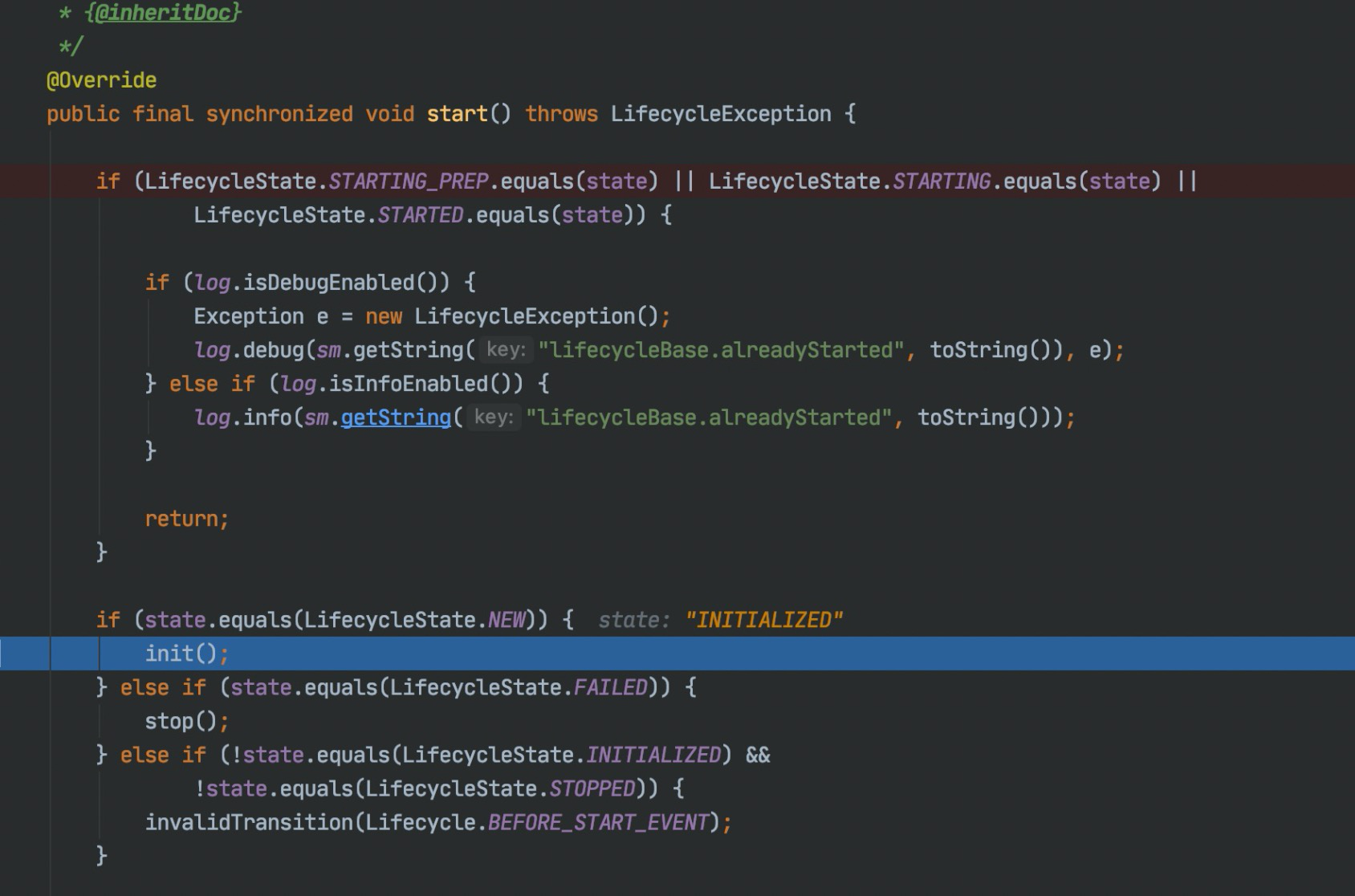This screenshot has width=1355, height=896.
Task: Click the key: parameter hint in the log.info line
Action: [494, 417]
